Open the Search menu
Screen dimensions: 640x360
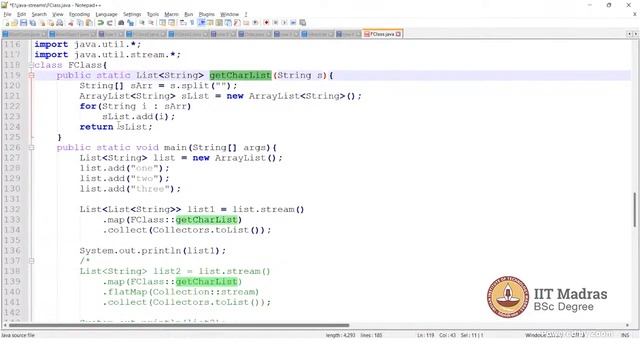pyautogui.click(x=39, y=14)
